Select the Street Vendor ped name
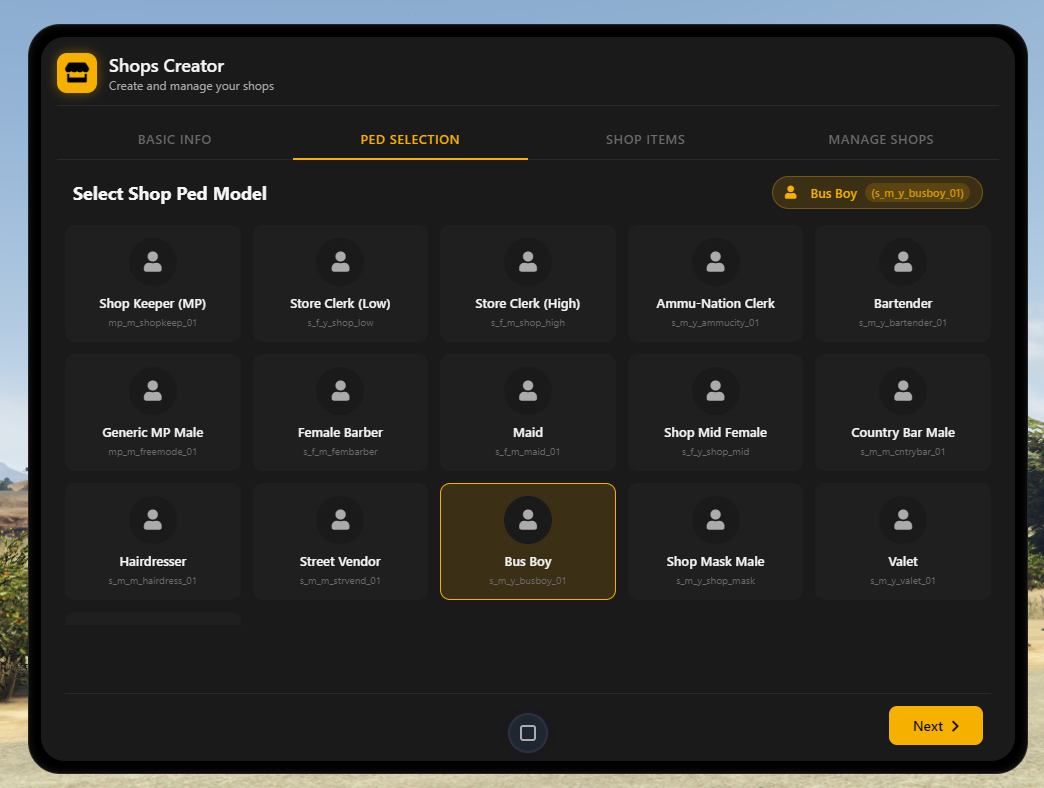 [x=340, y=562]
